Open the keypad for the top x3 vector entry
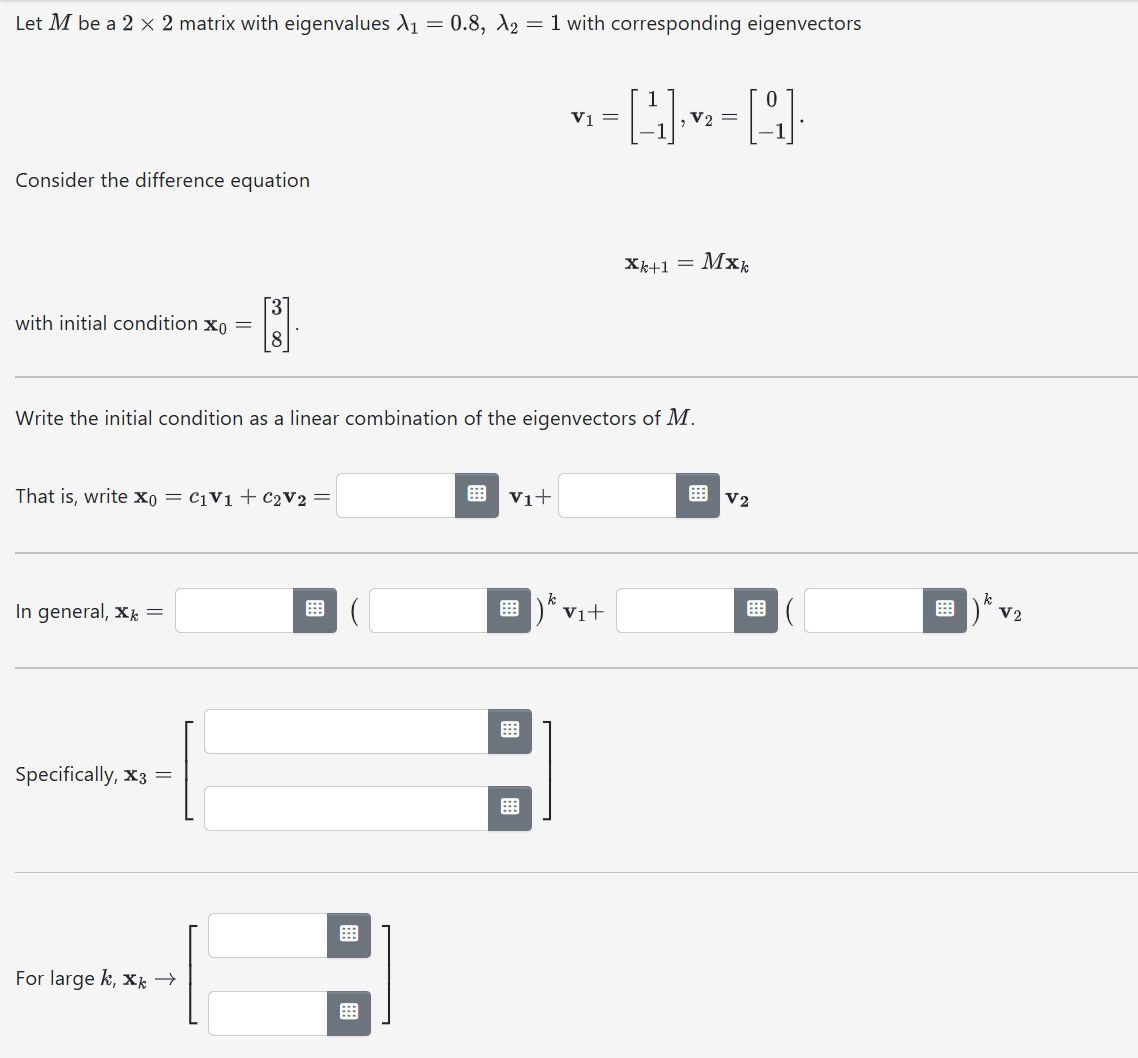Image resolution: width=1138 pixels, height=1058 pixels. (x=510, y=731)
